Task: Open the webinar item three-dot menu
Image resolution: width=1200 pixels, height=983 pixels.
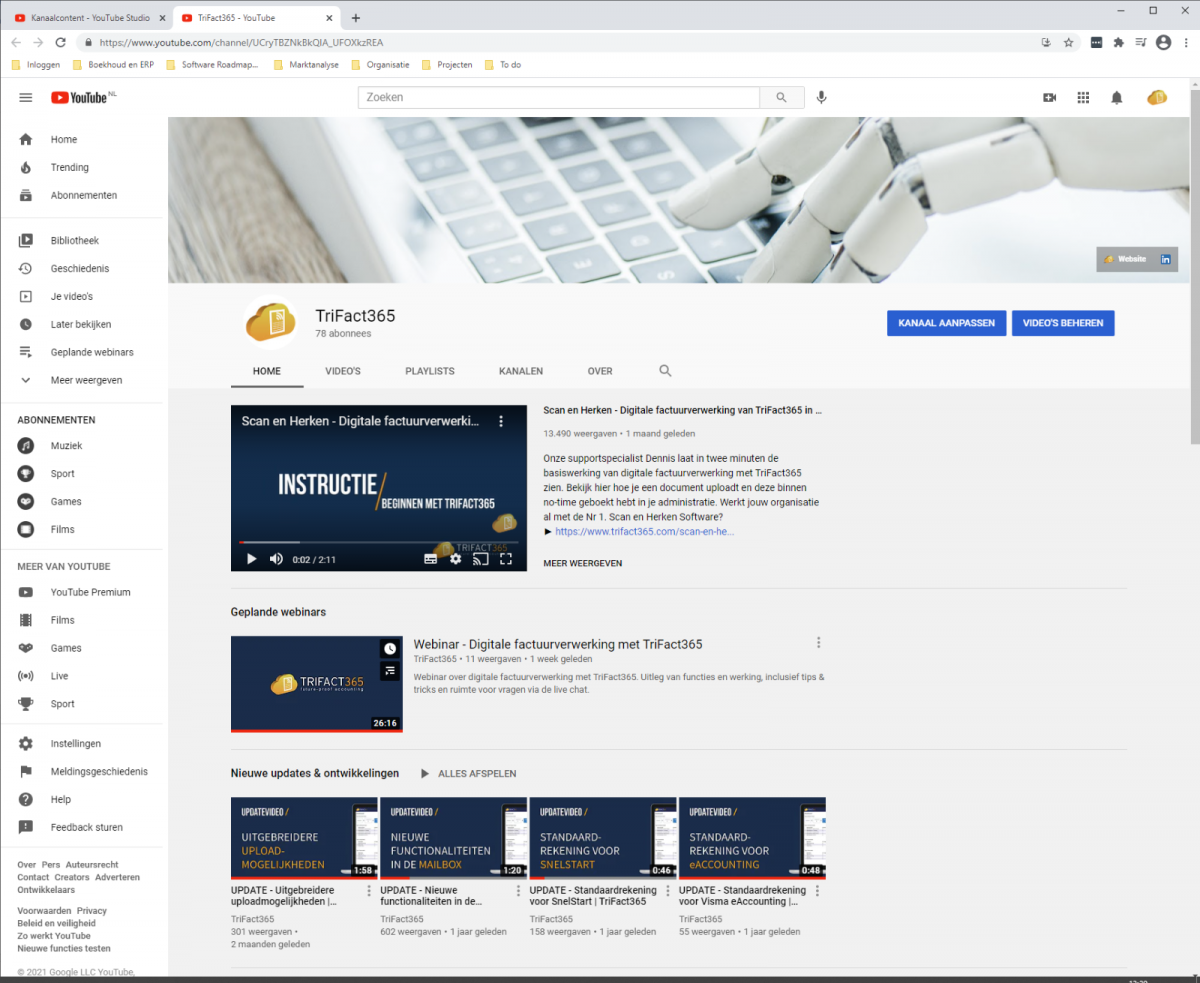Action: [x=818, y=643]
